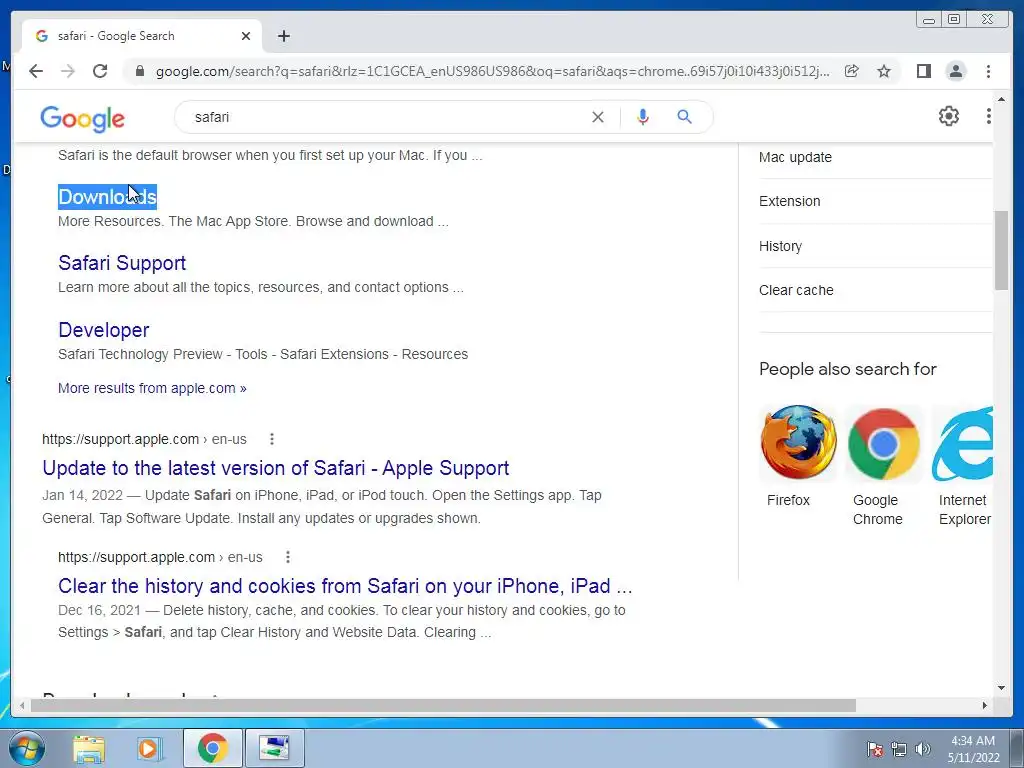Click the network icon in system tray
Screen dimensions: 1024x768
coord(899,749)
